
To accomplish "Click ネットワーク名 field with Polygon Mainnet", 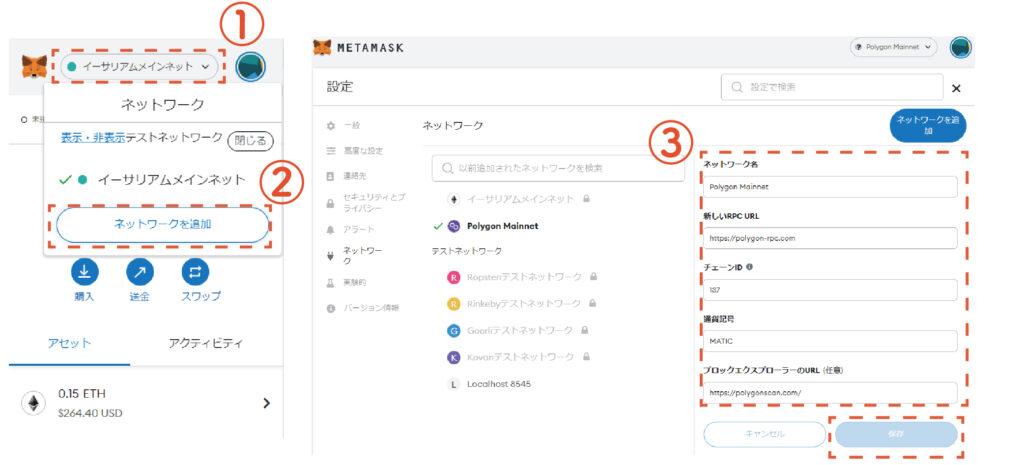I will coord(830,186).
